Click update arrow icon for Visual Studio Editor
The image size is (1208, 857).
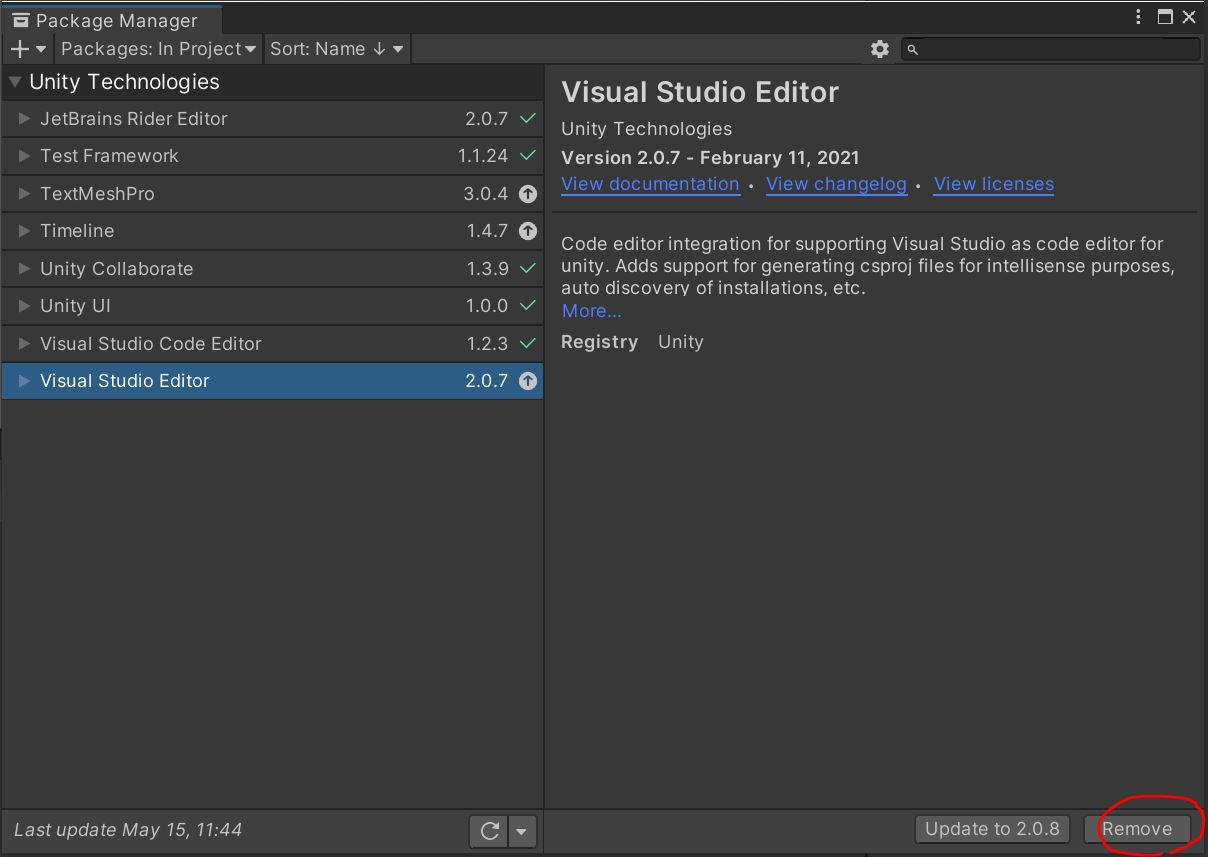coord(528,381)
